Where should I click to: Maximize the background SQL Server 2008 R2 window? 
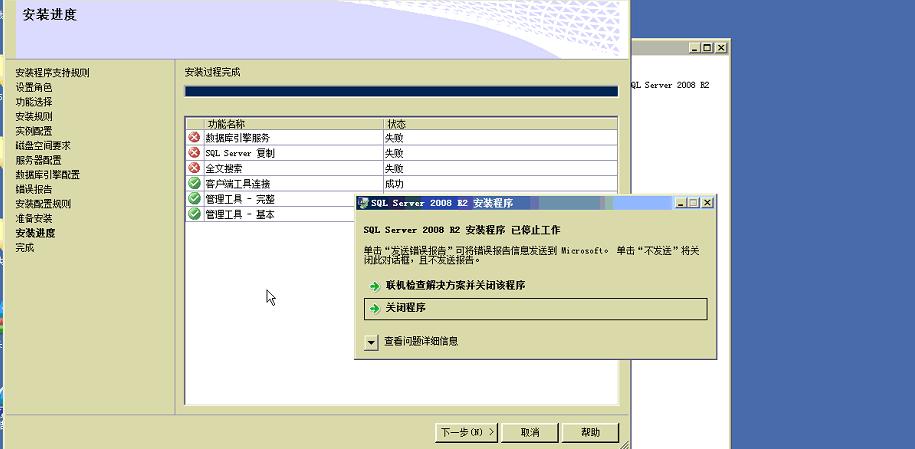coord(707,47)
